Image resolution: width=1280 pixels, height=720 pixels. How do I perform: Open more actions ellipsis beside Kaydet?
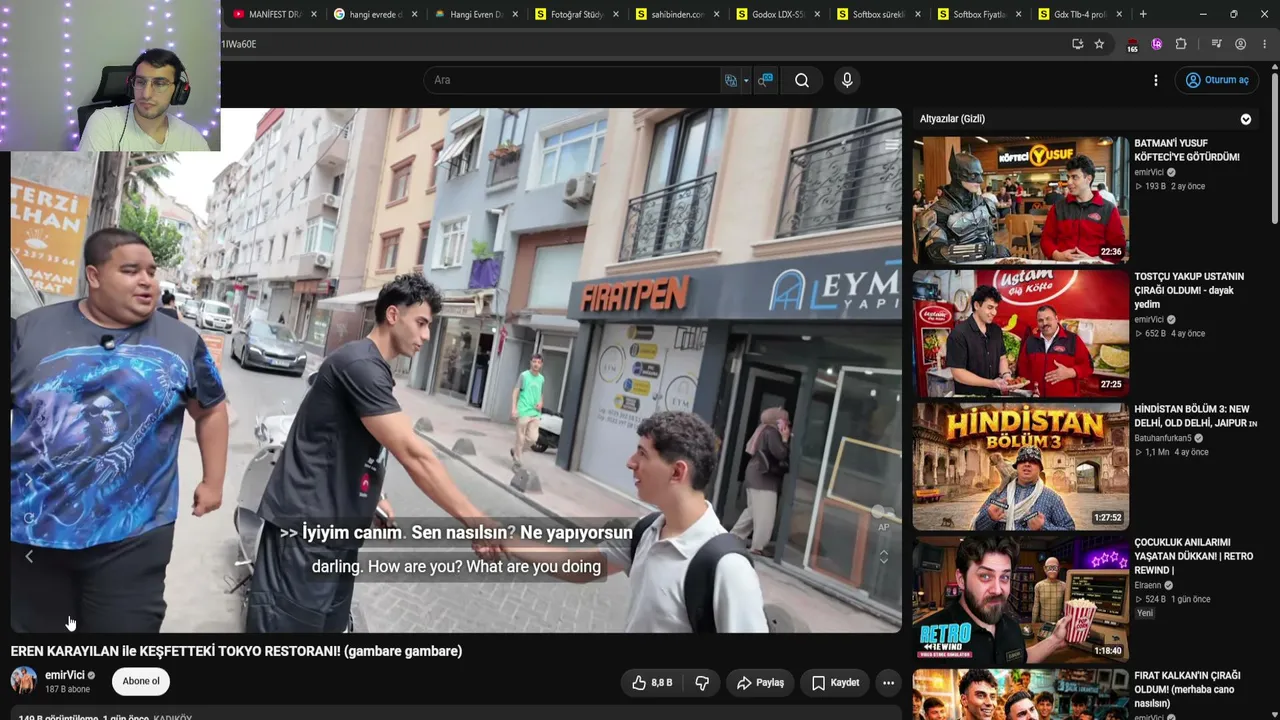pyautogui.click(x=888, y=683)
